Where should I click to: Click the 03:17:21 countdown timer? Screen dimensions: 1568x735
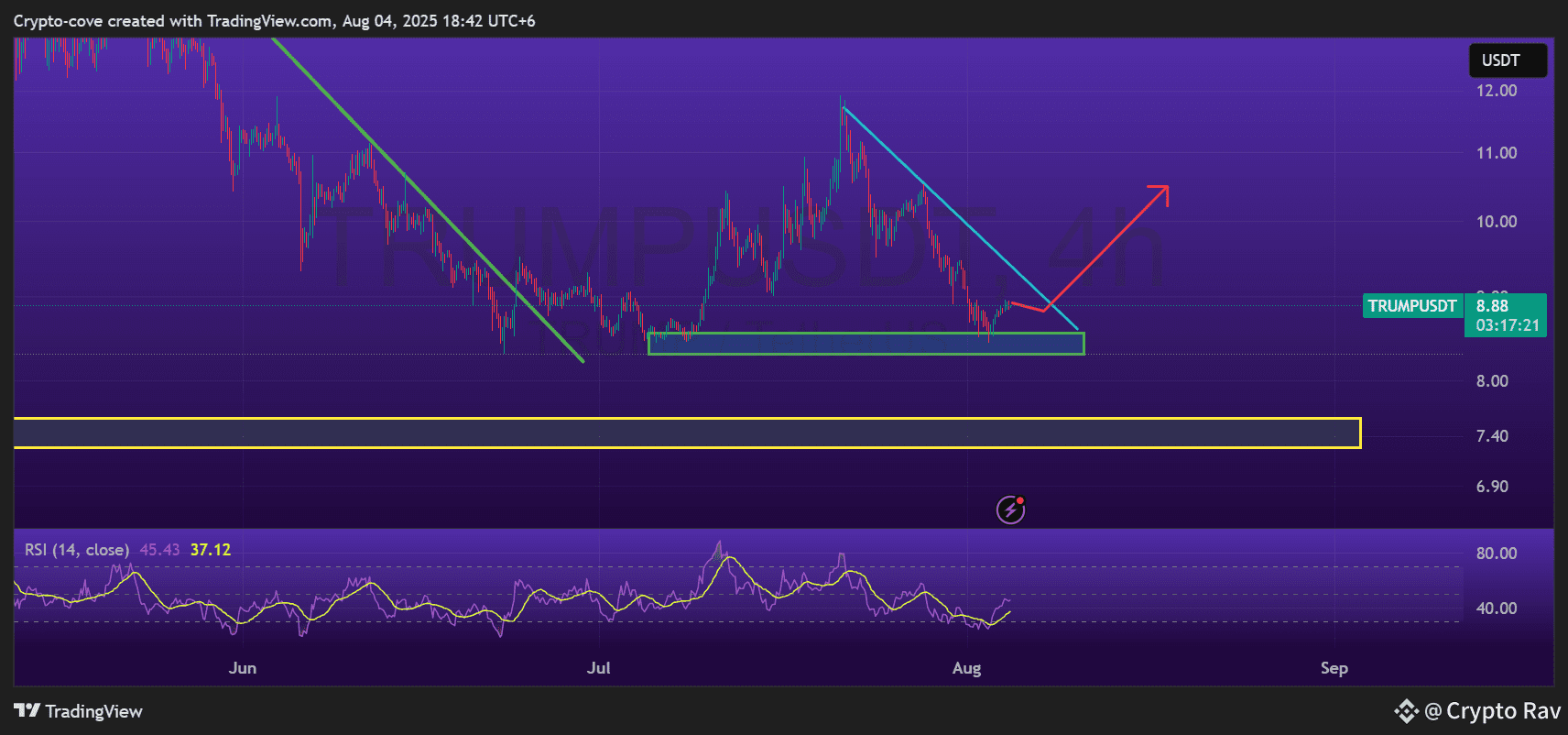pos(1508,325)
